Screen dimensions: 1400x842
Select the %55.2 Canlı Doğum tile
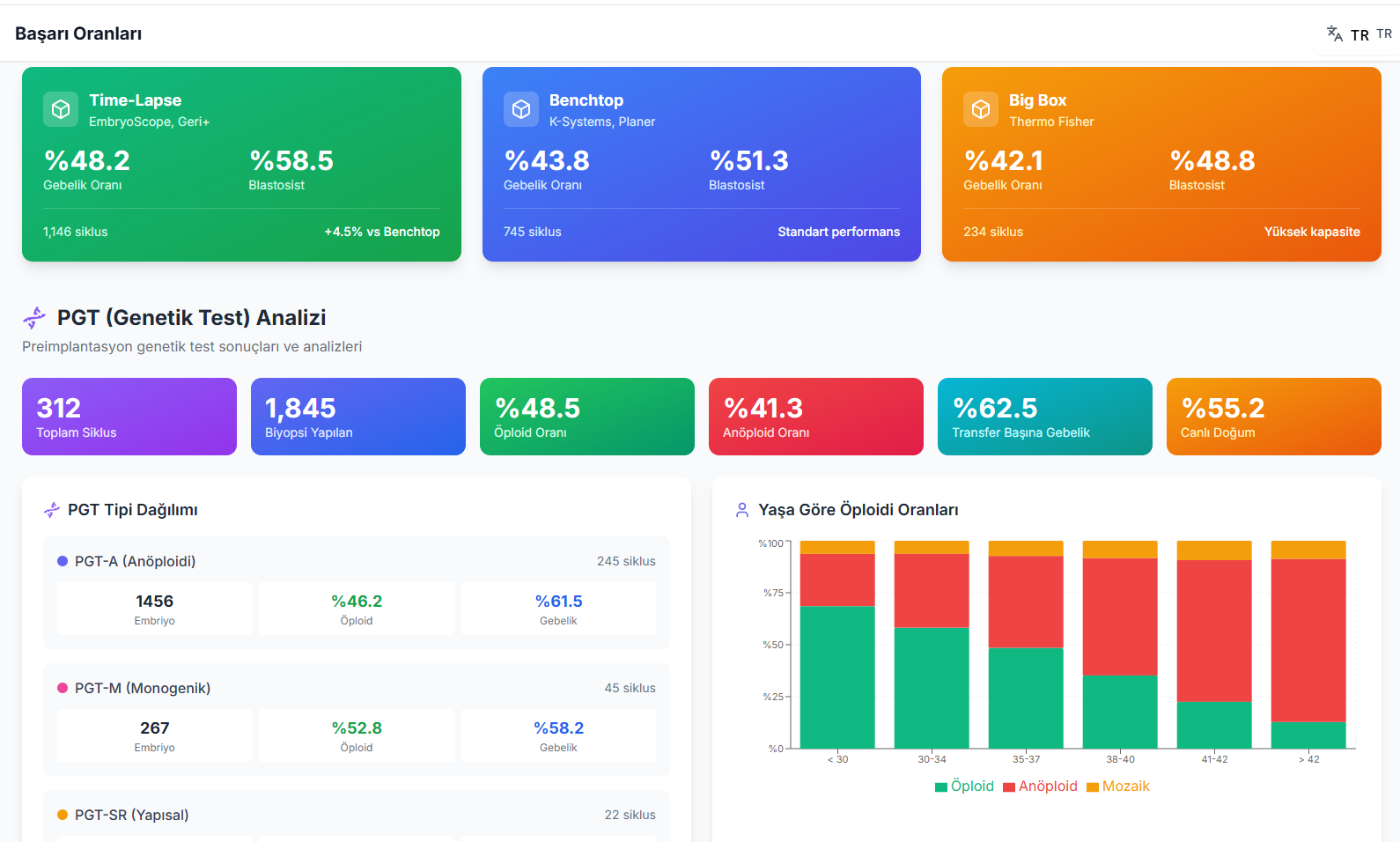(1274, 417)
